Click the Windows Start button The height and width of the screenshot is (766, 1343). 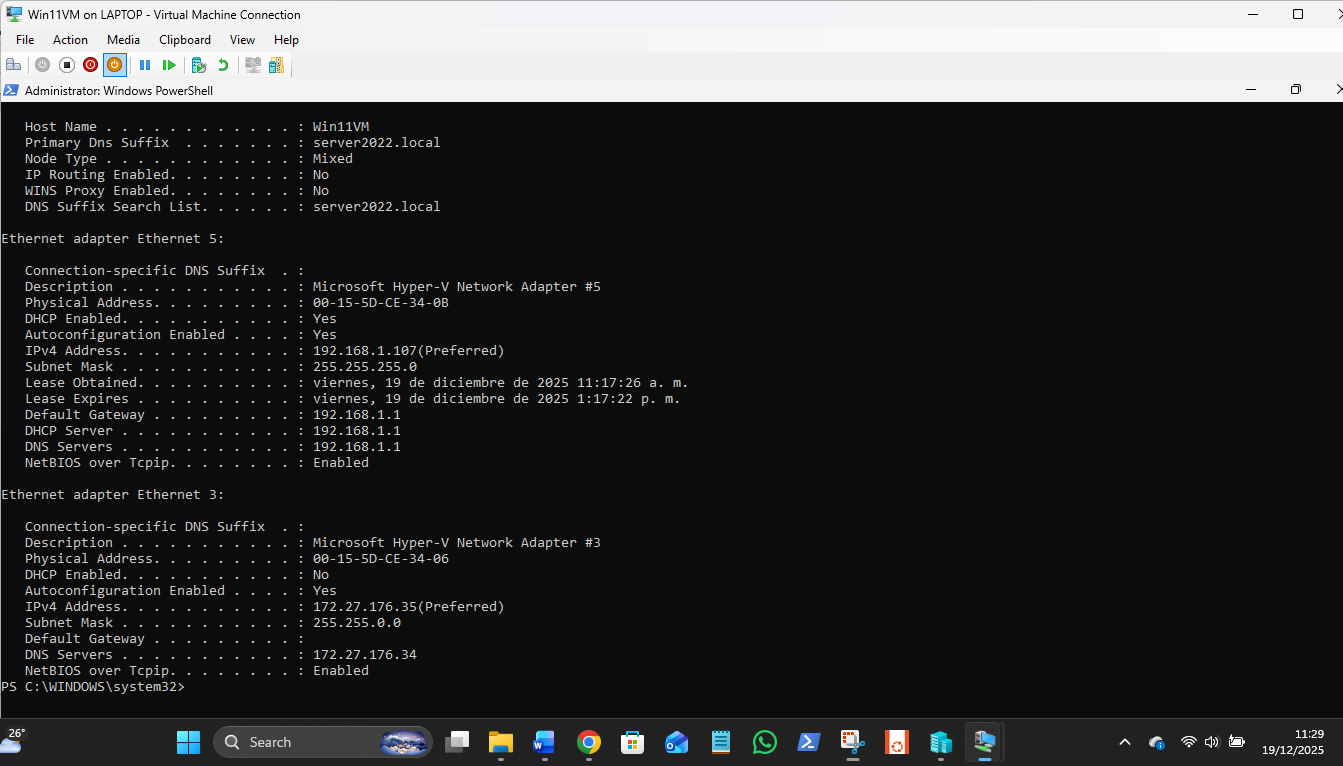coord(188,742)
